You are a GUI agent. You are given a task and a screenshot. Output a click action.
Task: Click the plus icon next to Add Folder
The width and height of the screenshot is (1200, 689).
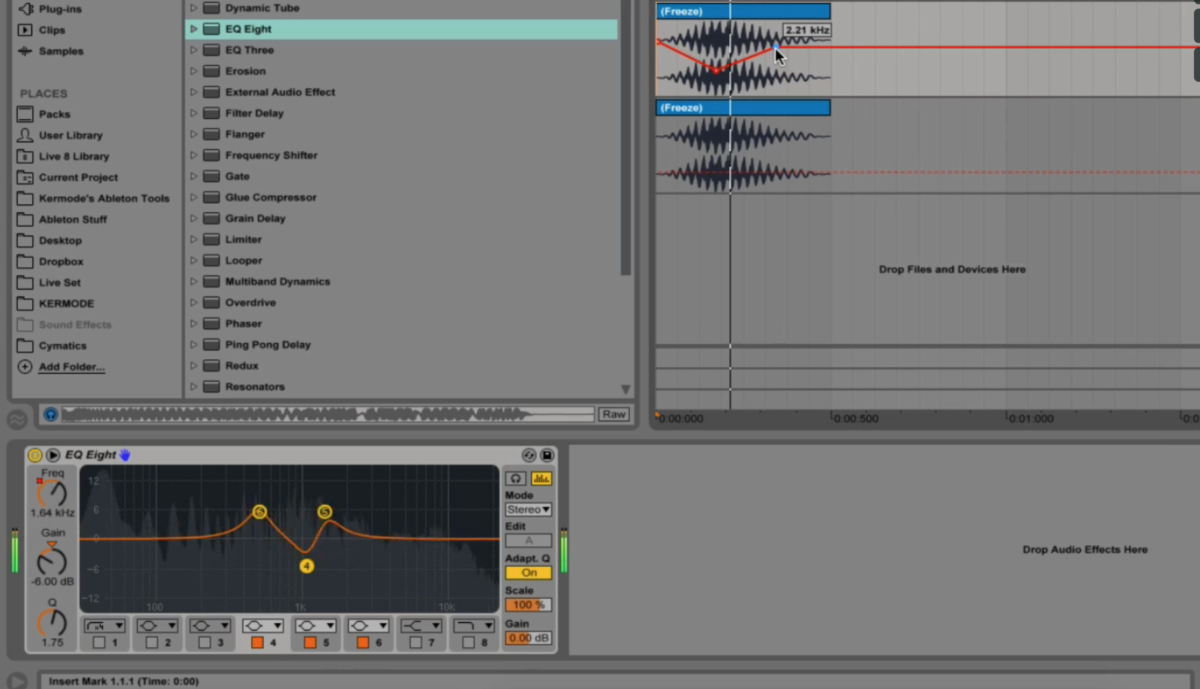[25, 367]
